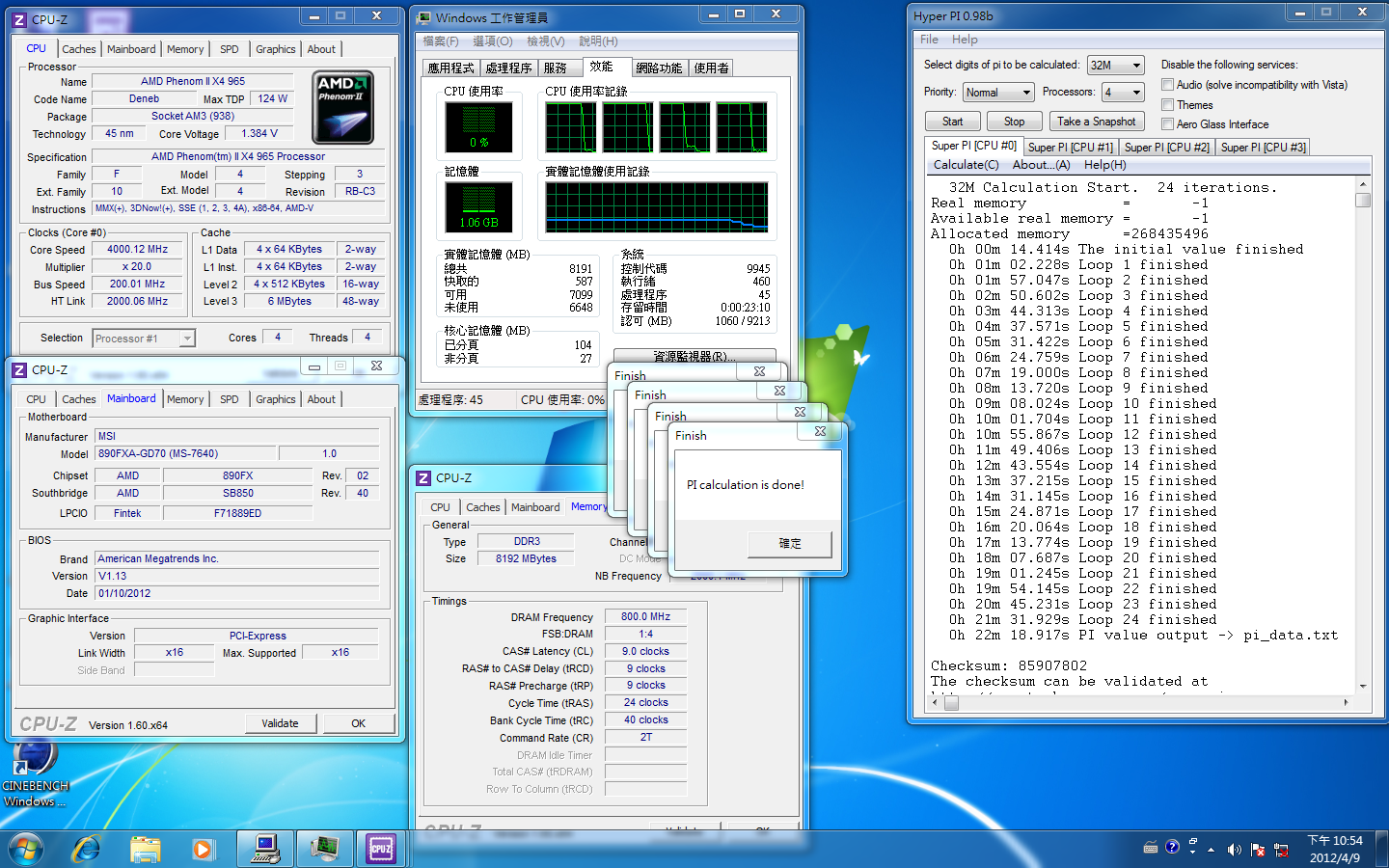Switch to Caches tab in the CPU-Z CPU window
1389x868 pixels.
[x=79, y=49]
